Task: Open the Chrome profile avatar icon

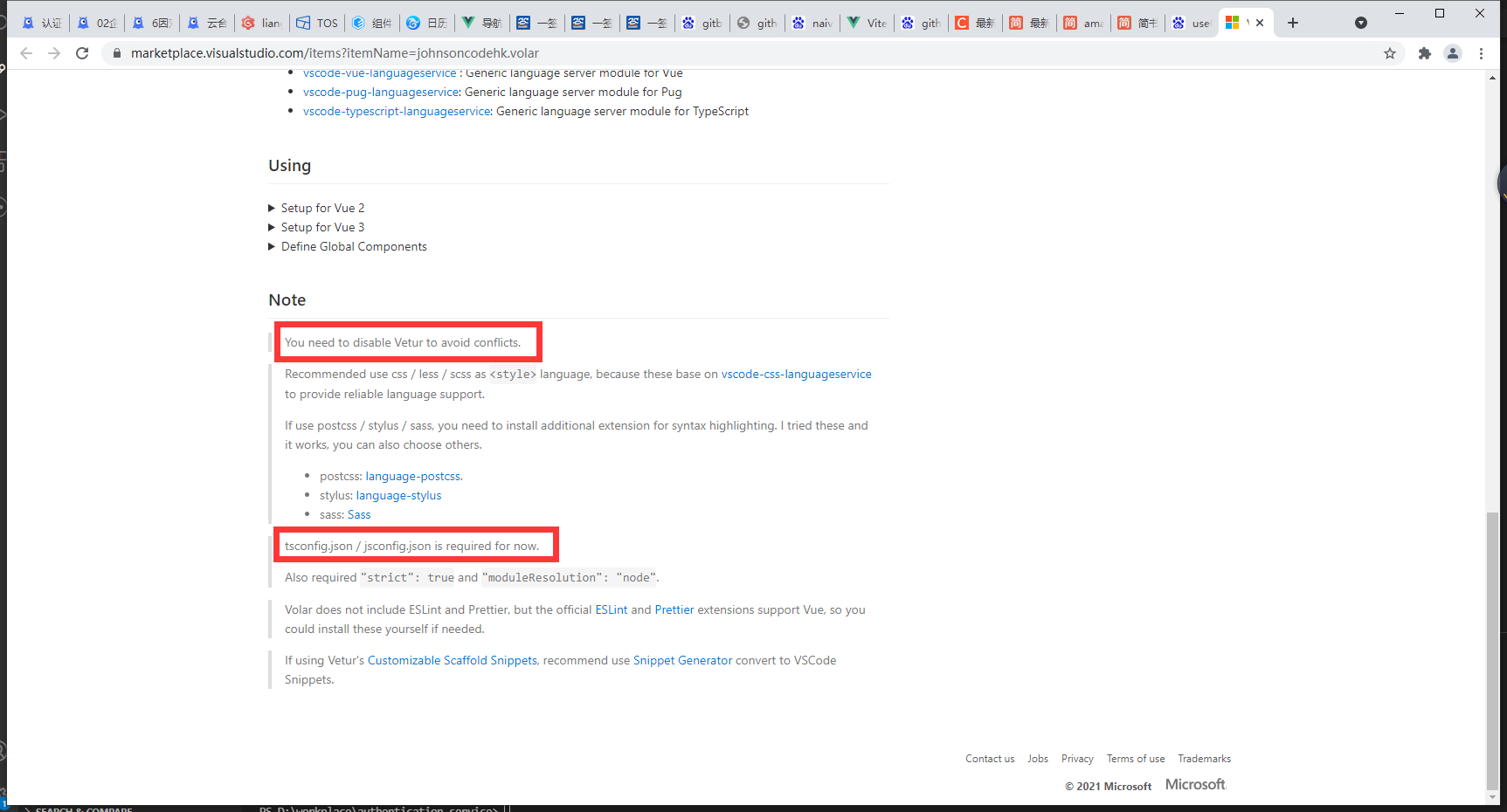Action: coord(1453,53)
